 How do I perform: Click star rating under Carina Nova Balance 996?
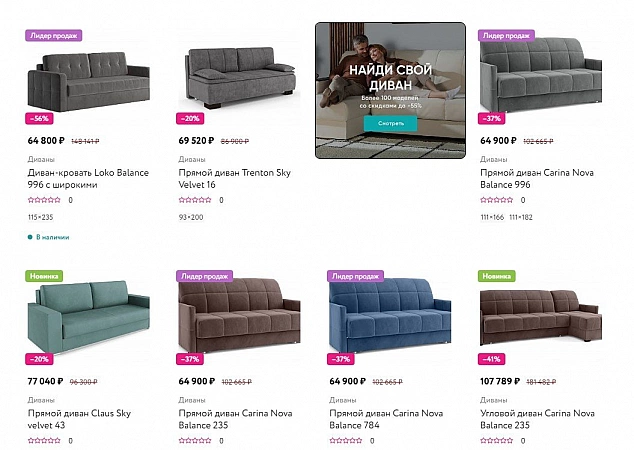click(497, 200)
